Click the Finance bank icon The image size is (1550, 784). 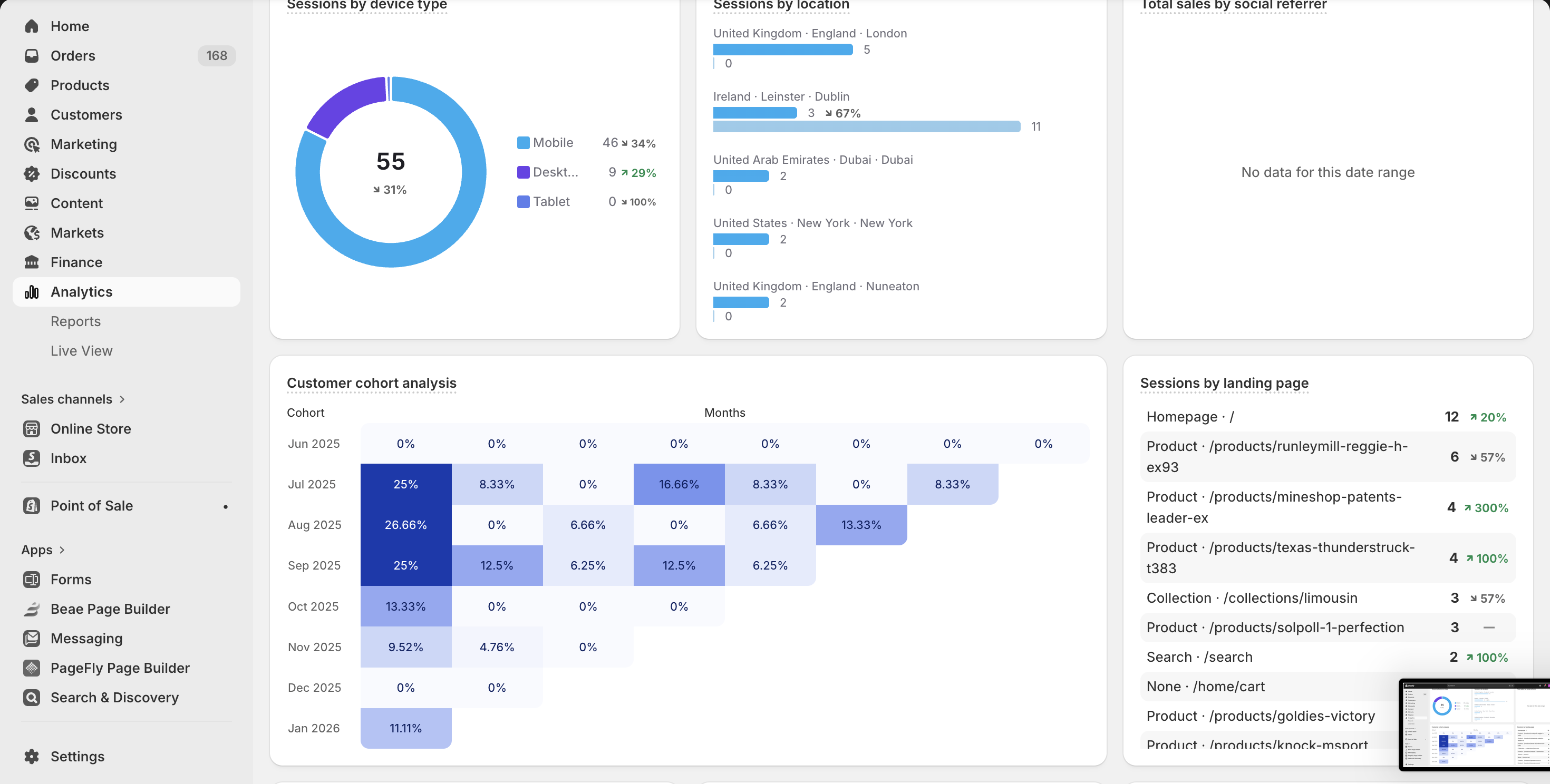pyautogui.click(x=32, y=262)
